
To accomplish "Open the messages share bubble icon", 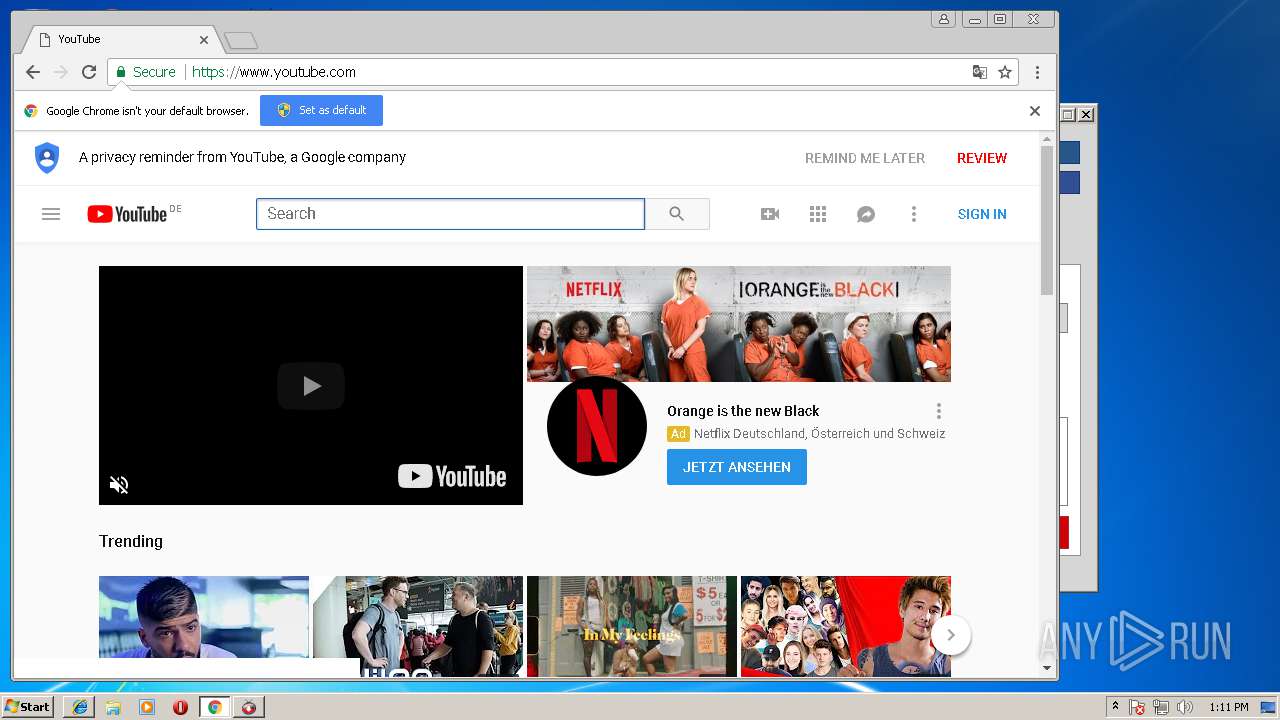I will (866, 214).
